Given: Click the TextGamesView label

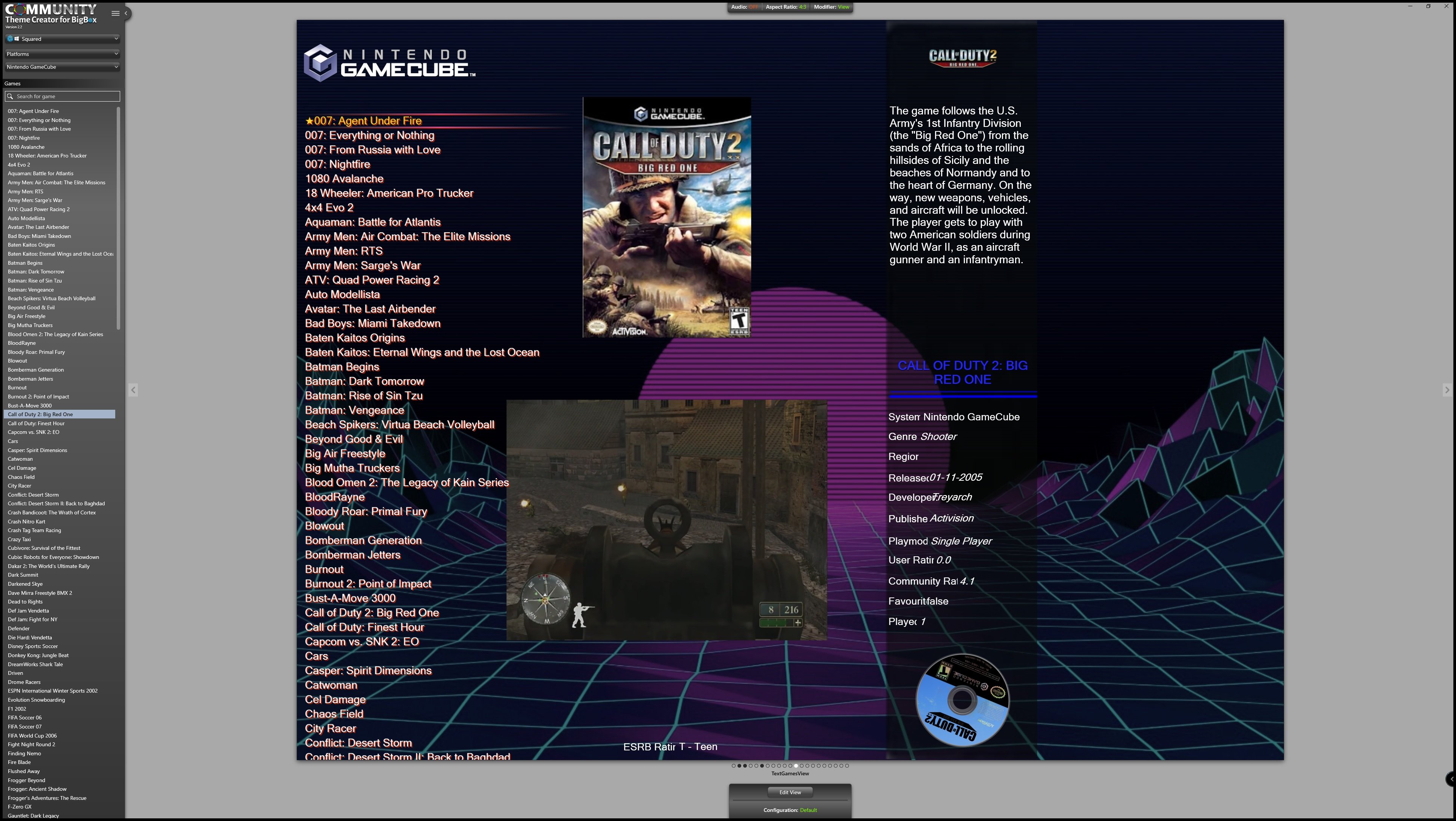Looking at the screenshot, I should click(790, 774).
